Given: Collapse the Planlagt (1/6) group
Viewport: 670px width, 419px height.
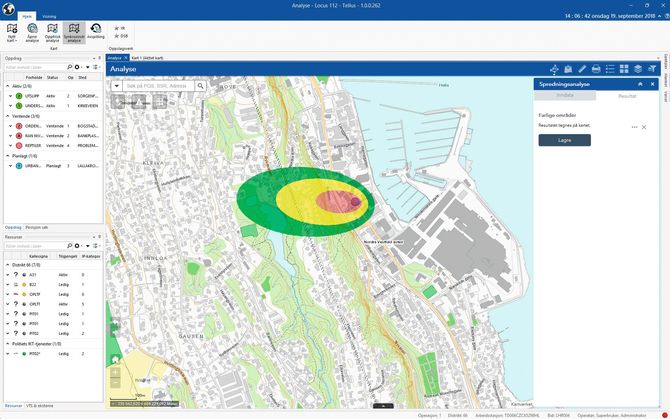Looking at the screenshot, I should coord(7,156).
